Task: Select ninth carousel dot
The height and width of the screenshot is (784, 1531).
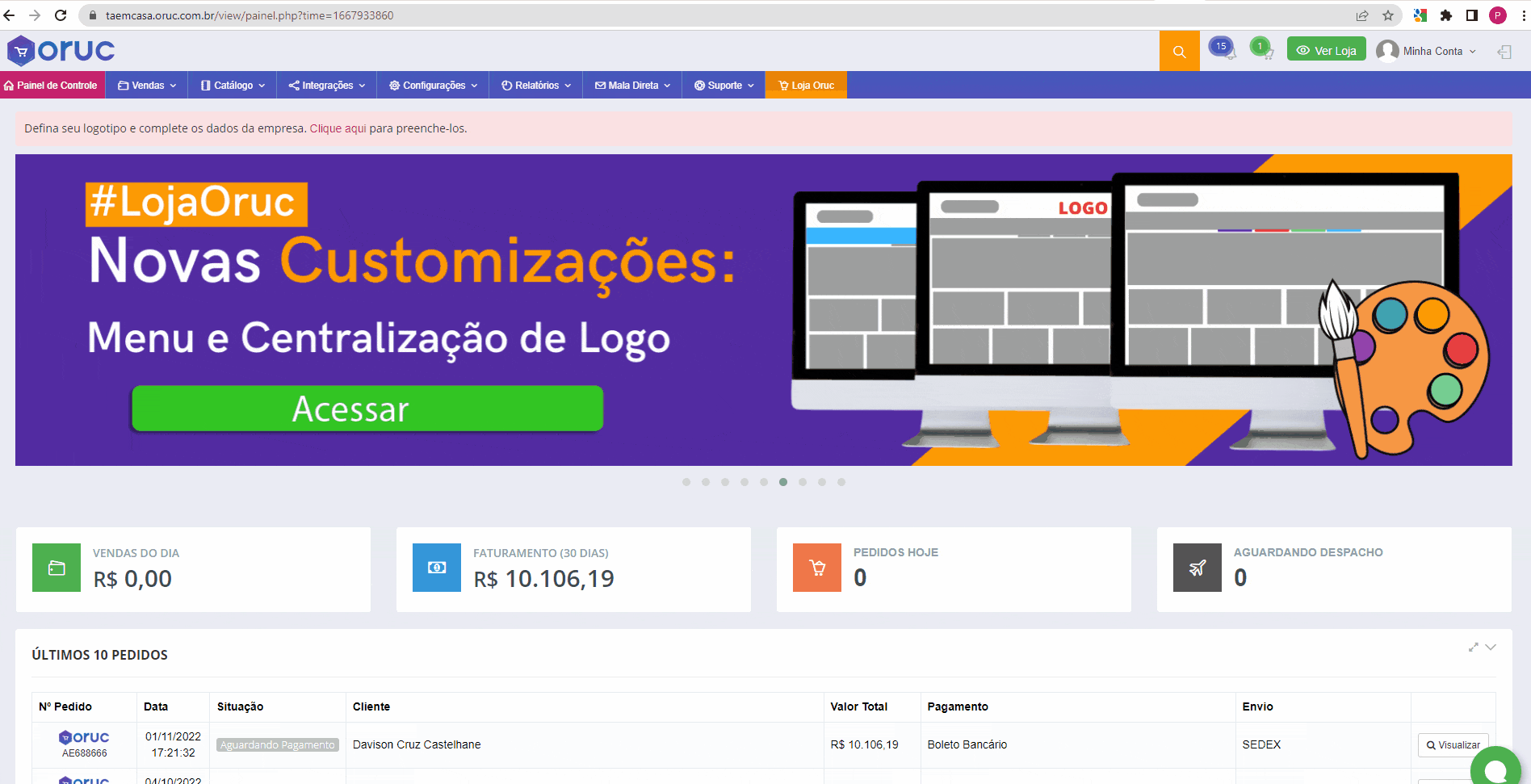Action: point(841,482)
